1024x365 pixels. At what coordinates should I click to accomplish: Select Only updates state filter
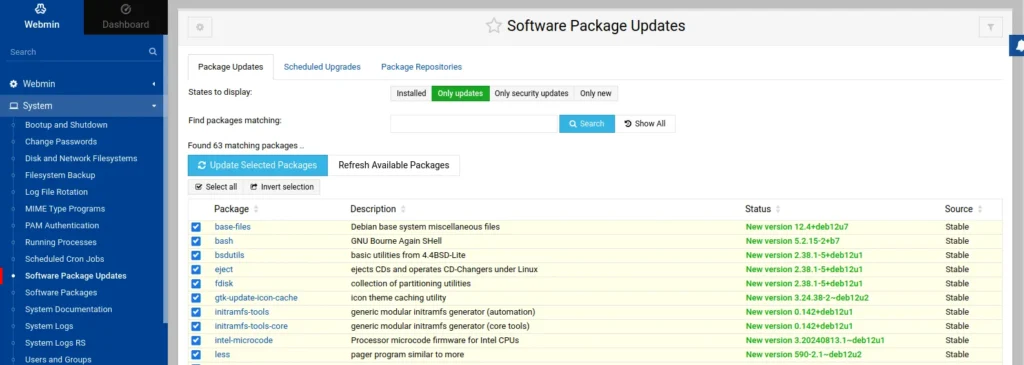(460, 93)
